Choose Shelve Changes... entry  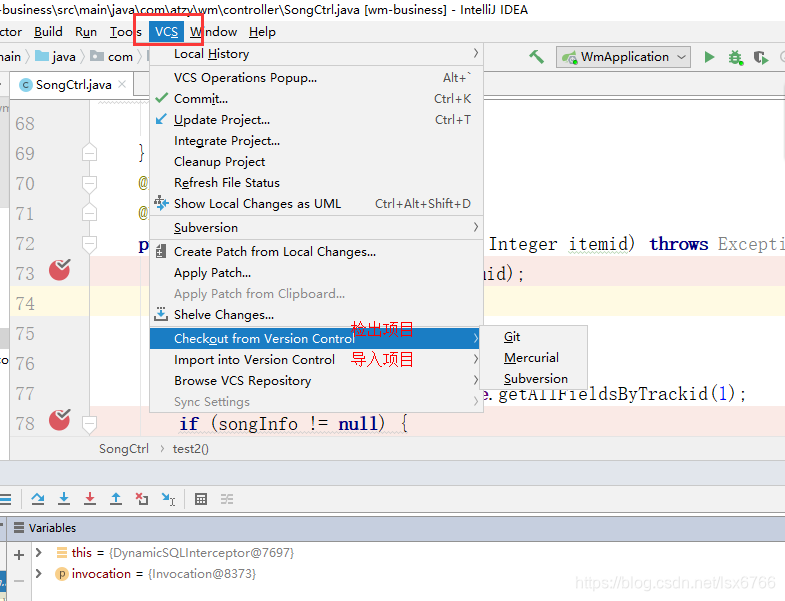pos(316,315)
